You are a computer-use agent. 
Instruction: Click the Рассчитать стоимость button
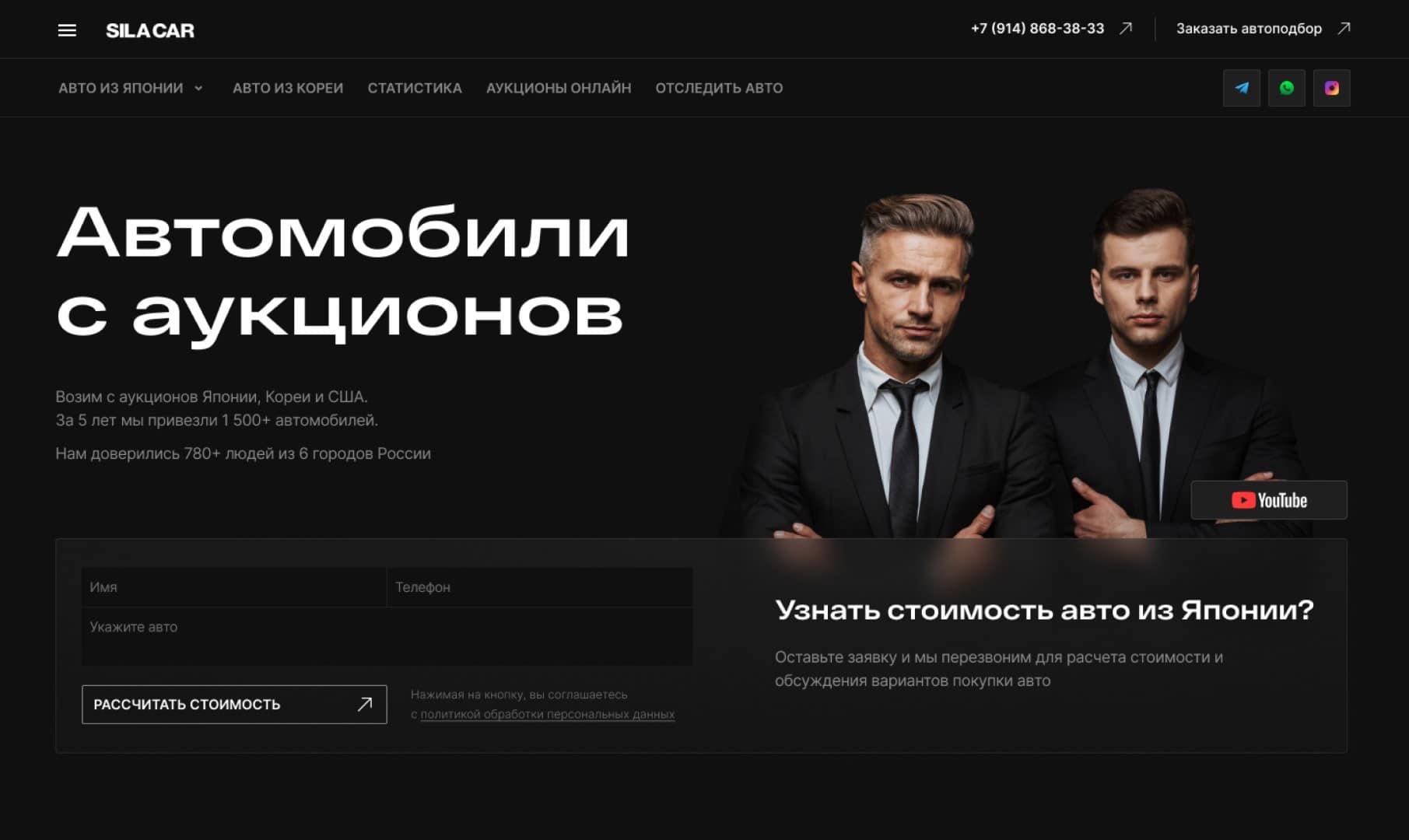click(234, 705)
